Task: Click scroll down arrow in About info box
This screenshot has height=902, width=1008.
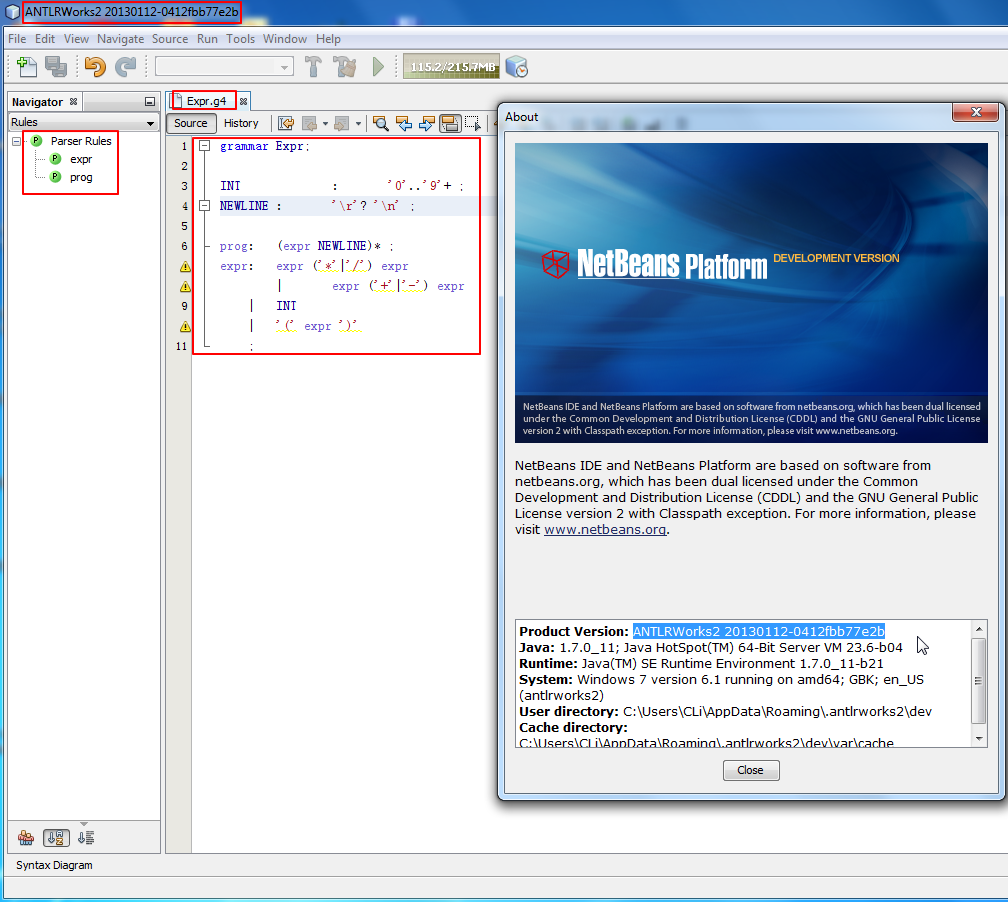Action: (x=978, y=739)
